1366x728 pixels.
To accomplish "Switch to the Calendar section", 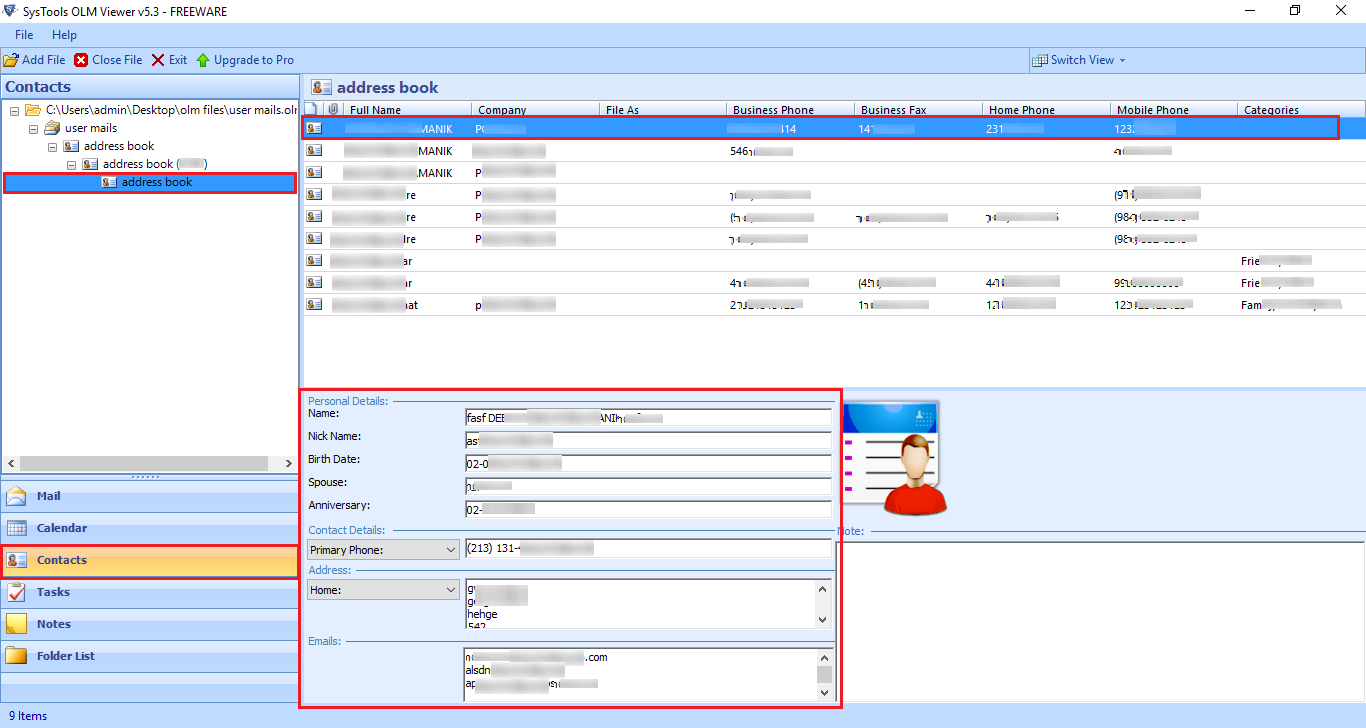I will (x=150, y=528).
